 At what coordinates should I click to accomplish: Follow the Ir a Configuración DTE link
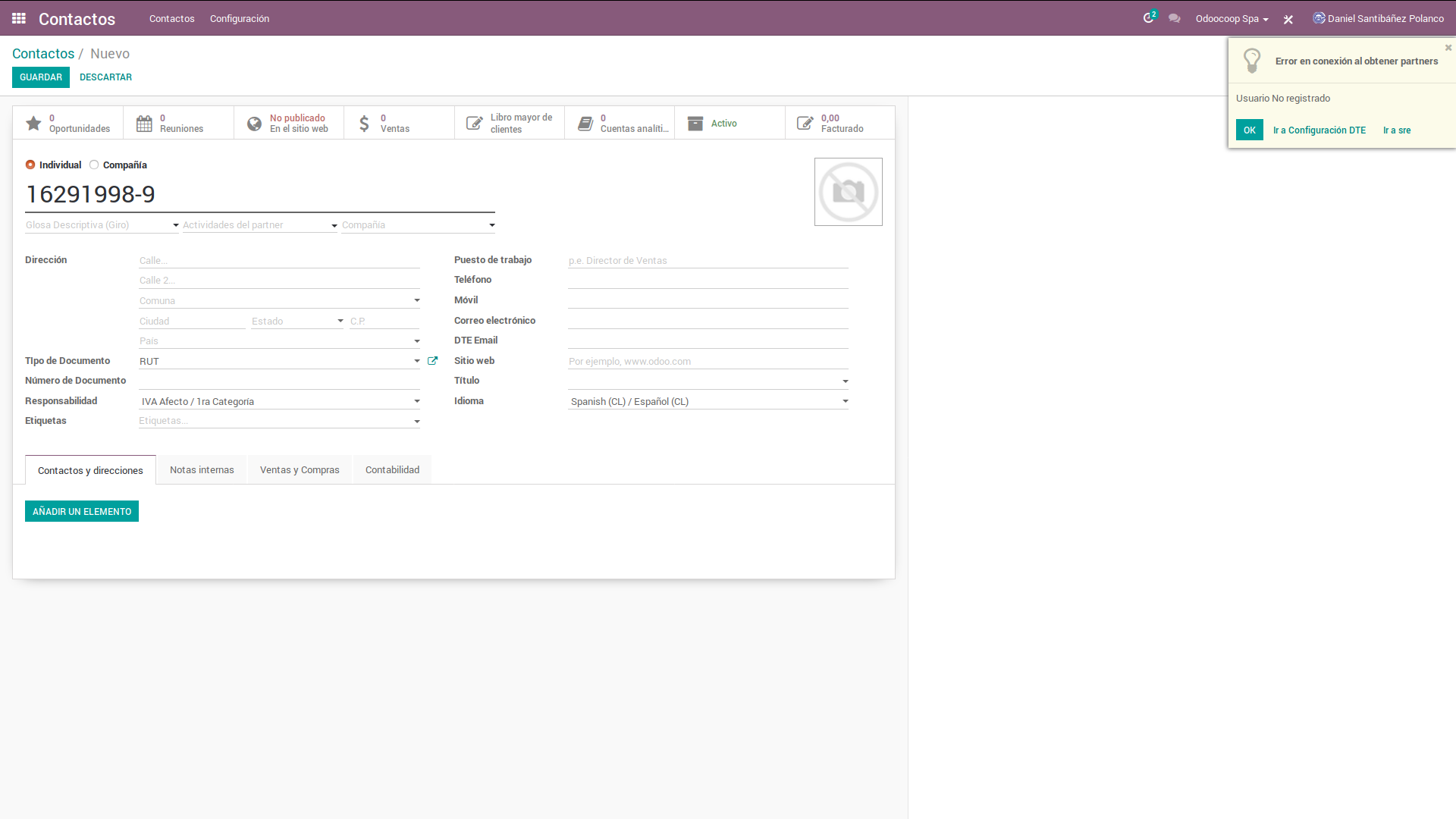click(x=1319, y=130)
